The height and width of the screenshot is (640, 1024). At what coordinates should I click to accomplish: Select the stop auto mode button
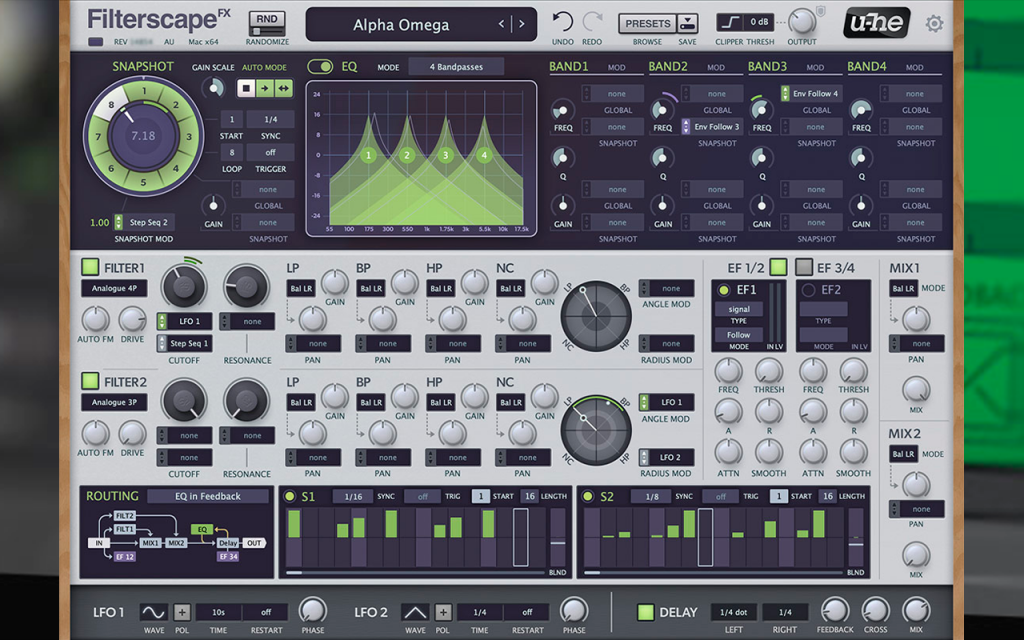pos(246,88)
